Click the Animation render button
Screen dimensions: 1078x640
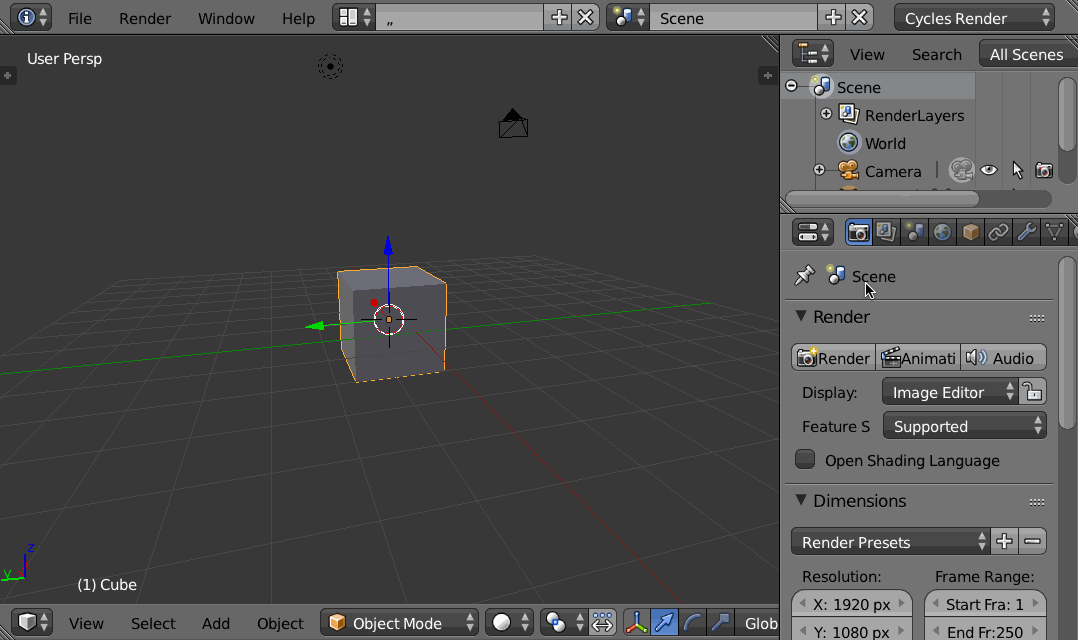point(918,357)
